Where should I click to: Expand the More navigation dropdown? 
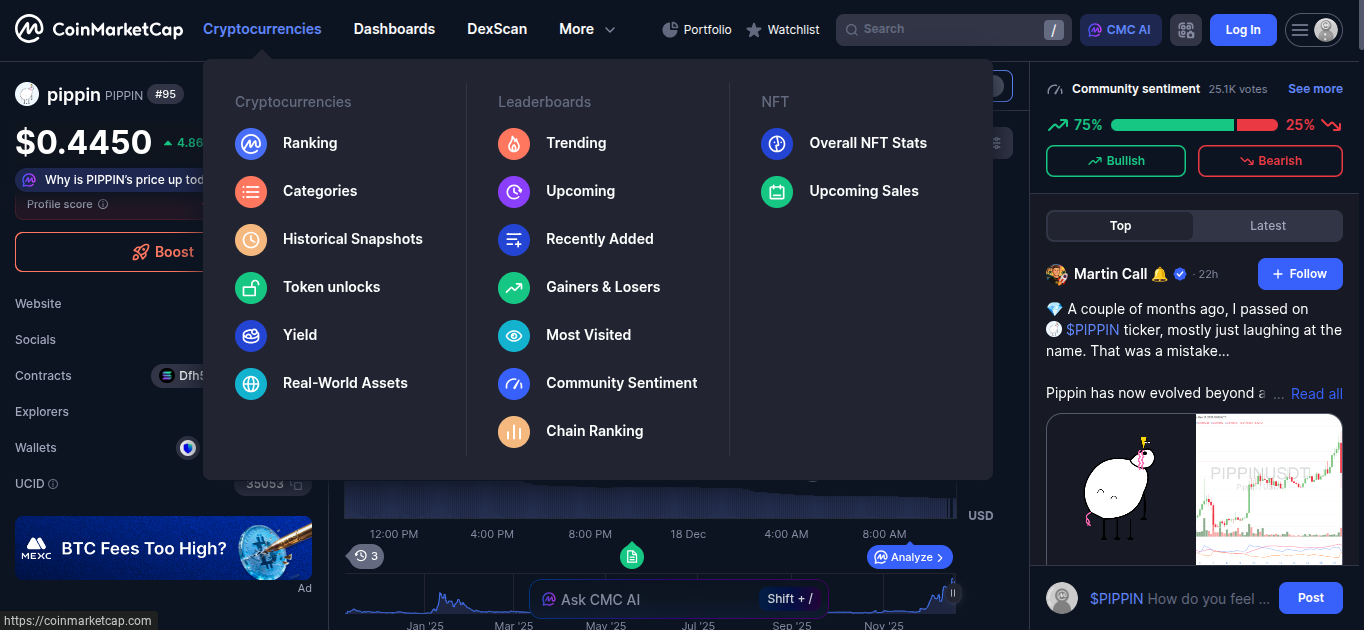[x=587, y=29]
